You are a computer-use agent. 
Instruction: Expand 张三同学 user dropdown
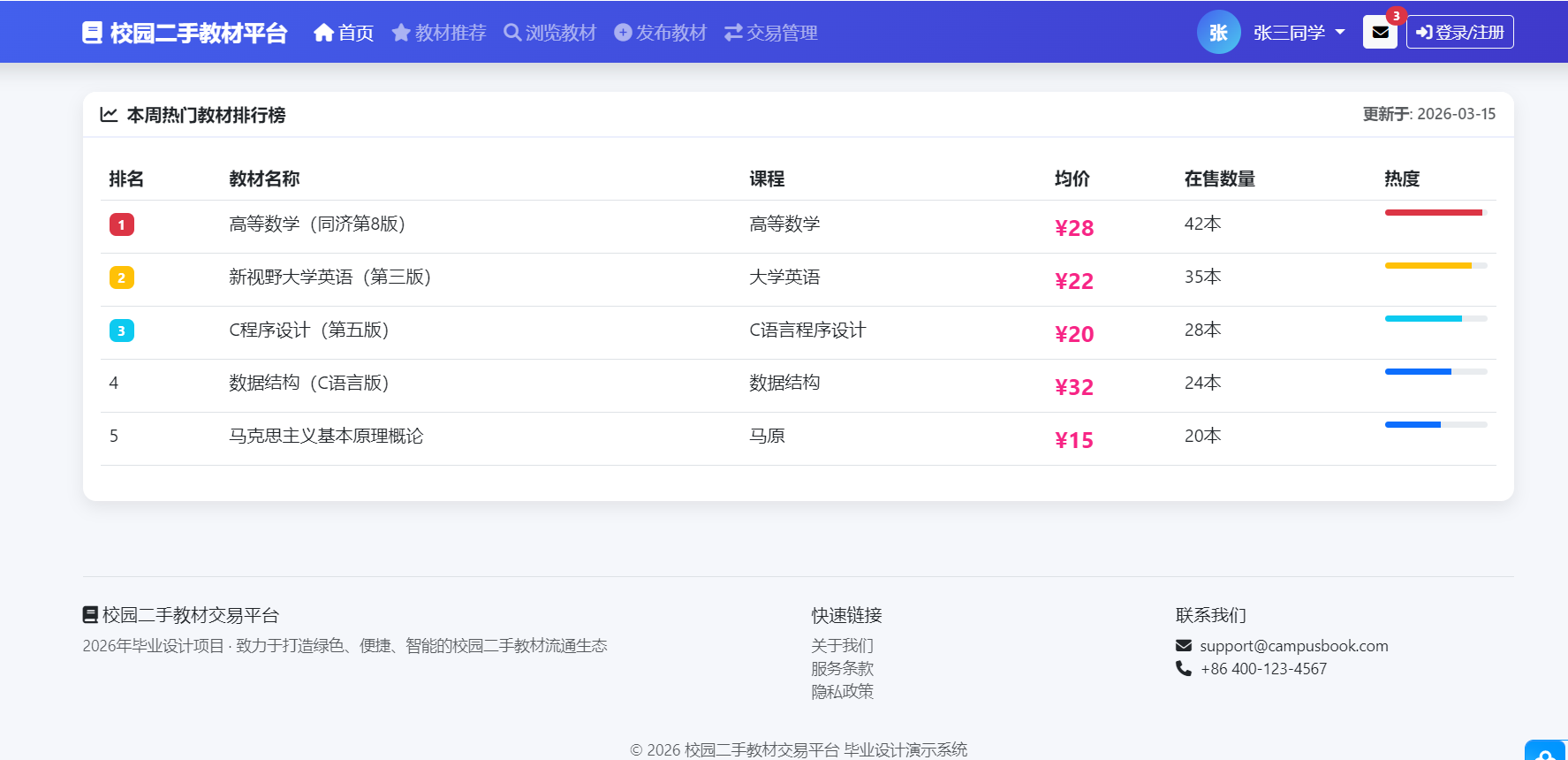point(1299,33)
